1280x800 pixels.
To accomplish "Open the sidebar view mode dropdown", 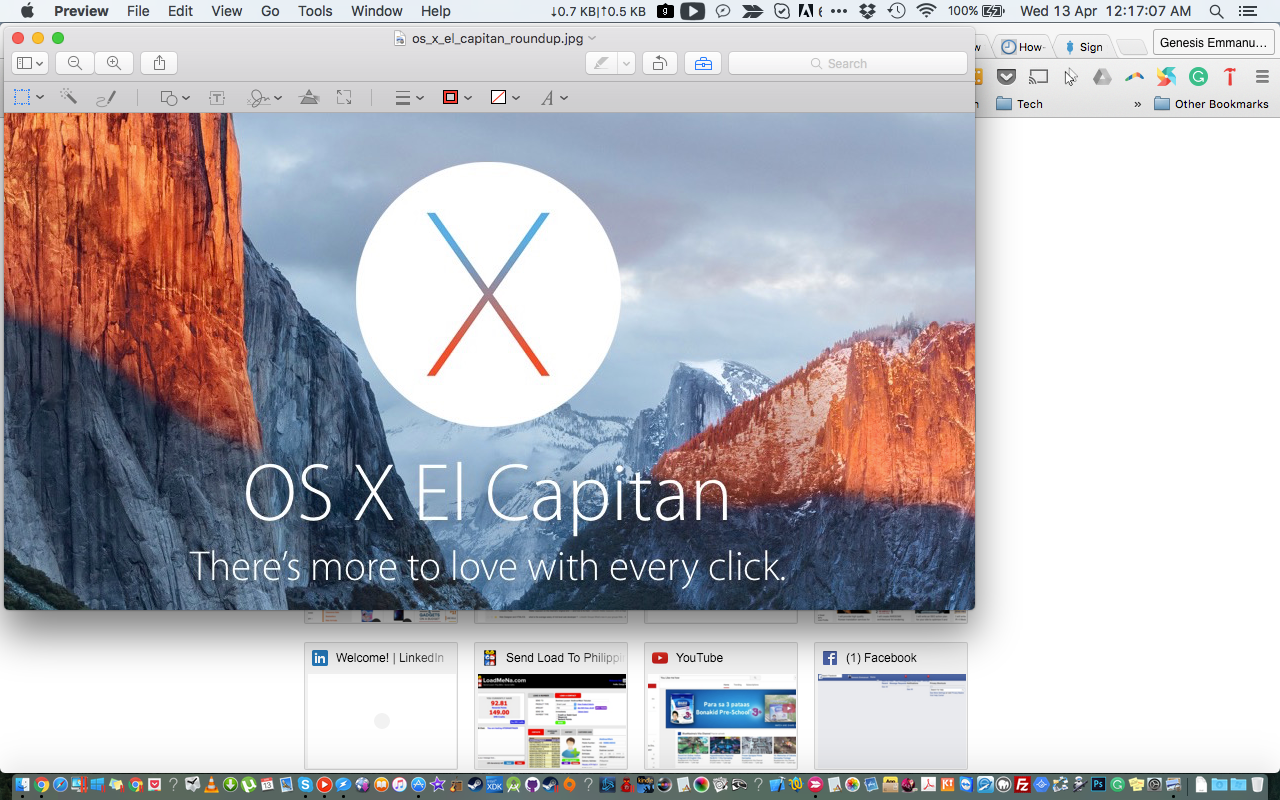I will click(x=29, y=63).
